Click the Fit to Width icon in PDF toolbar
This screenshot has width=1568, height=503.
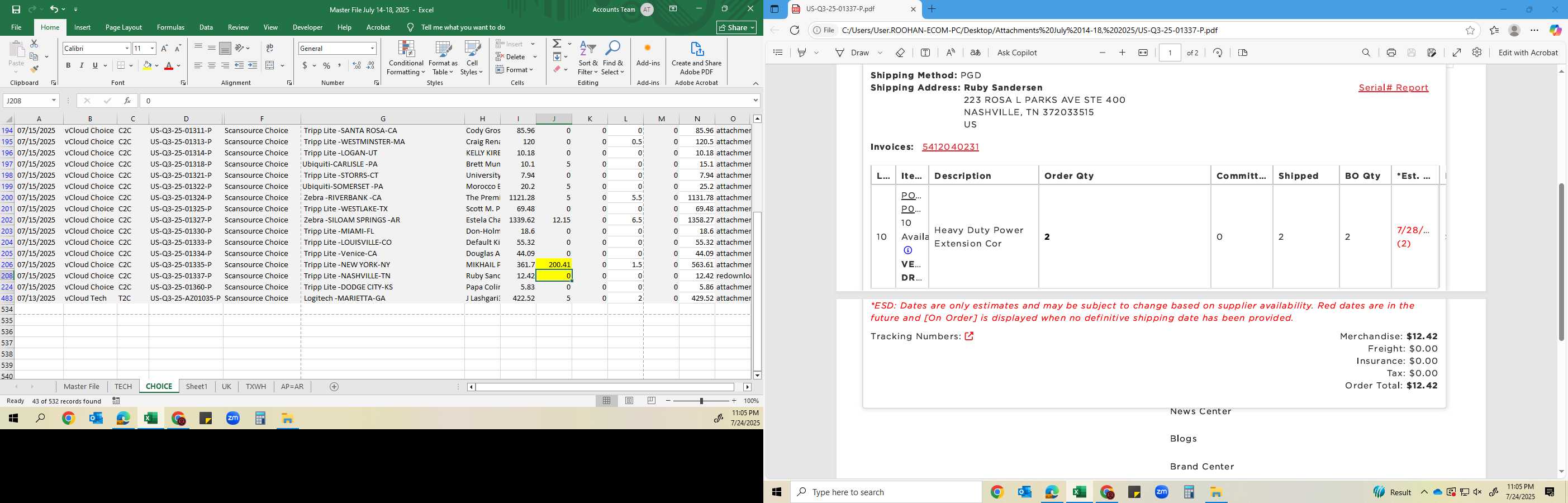tap(1143, 53)
